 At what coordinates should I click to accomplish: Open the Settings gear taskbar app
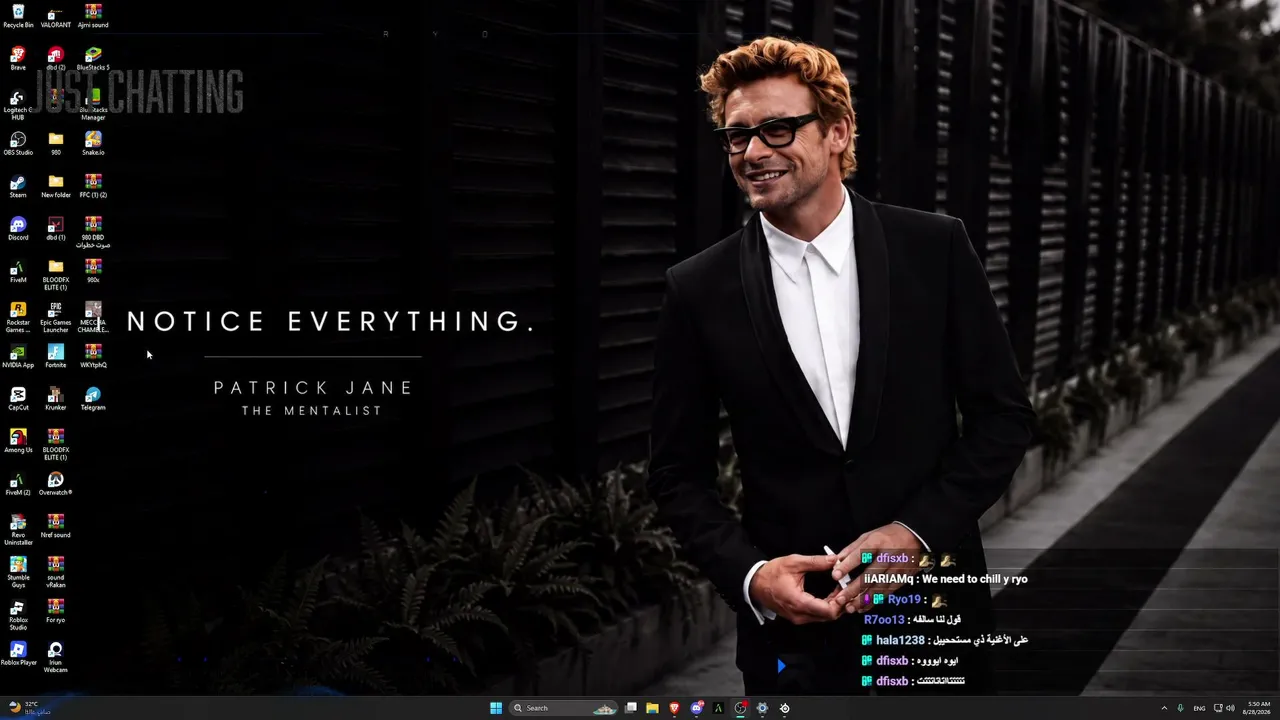[762, 708]
